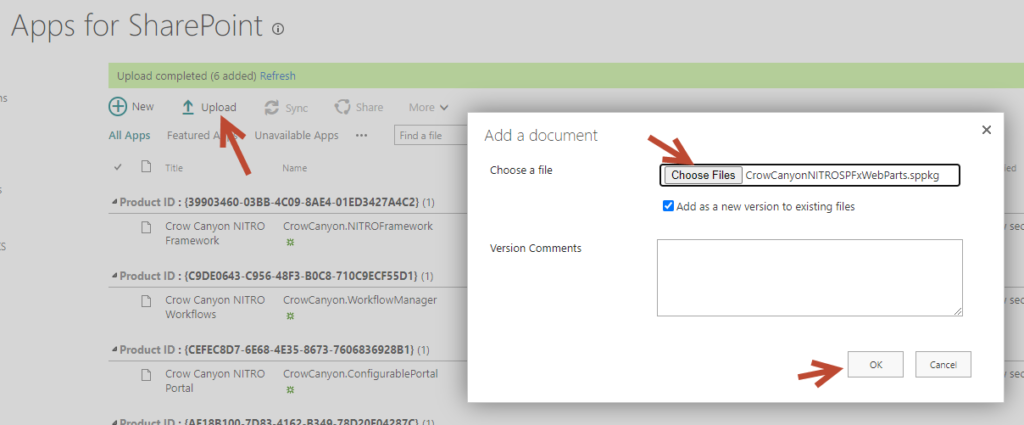Screen dimensions: 1024x425
Task: Open the CrowCanyon.ConfigurablePortal name link
Action: pyautogui.click(x=360, y=374)
